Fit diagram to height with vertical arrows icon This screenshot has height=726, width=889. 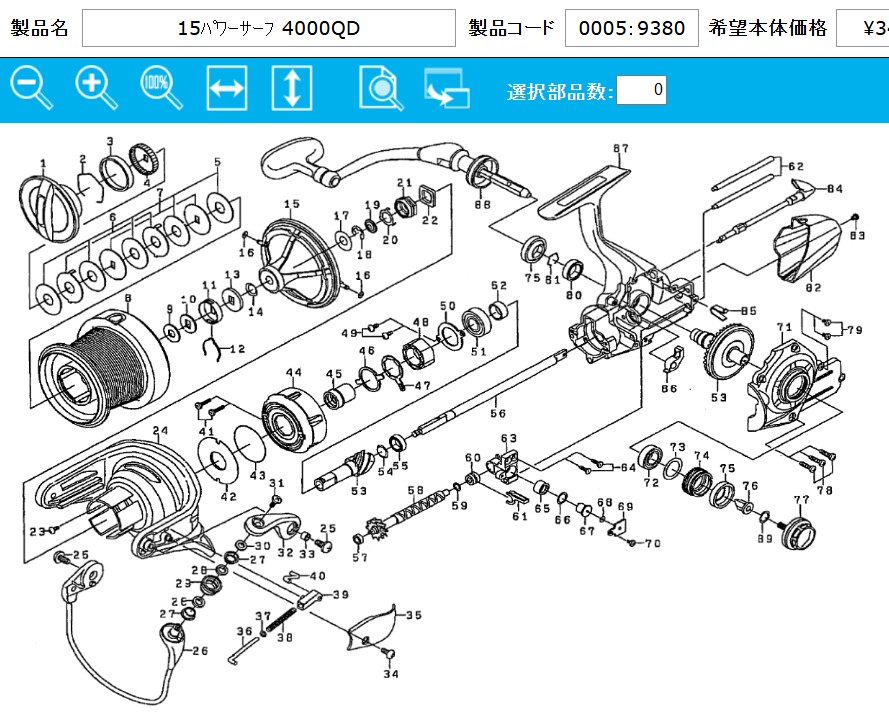[292, 88]
